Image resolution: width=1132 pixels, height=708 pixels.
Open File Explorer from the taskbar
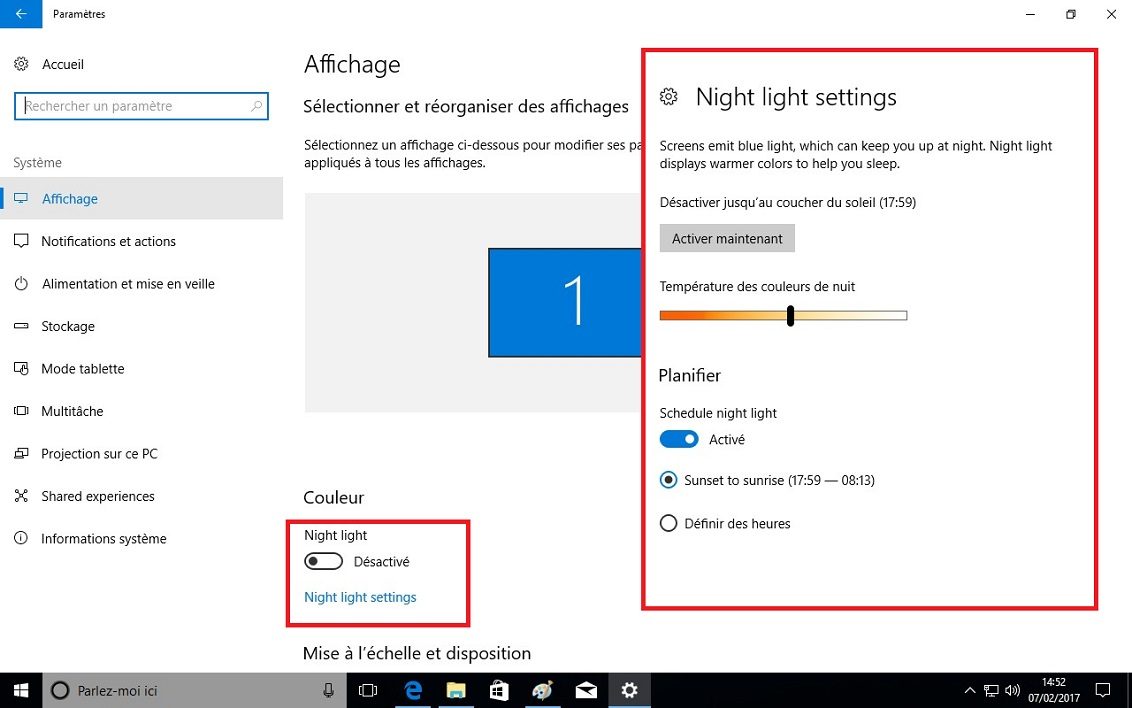coord(456,690)
